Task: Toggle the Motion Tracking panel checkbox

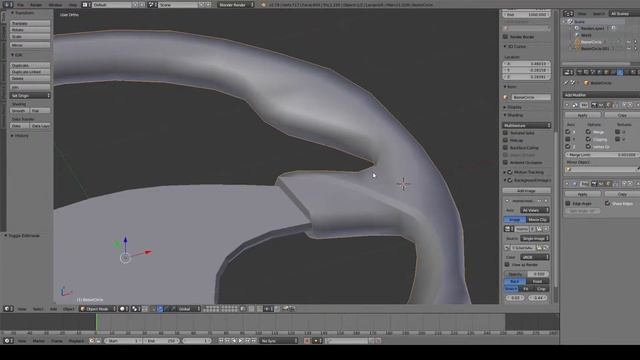Action: pyautogui.click(x=510, y=172)
